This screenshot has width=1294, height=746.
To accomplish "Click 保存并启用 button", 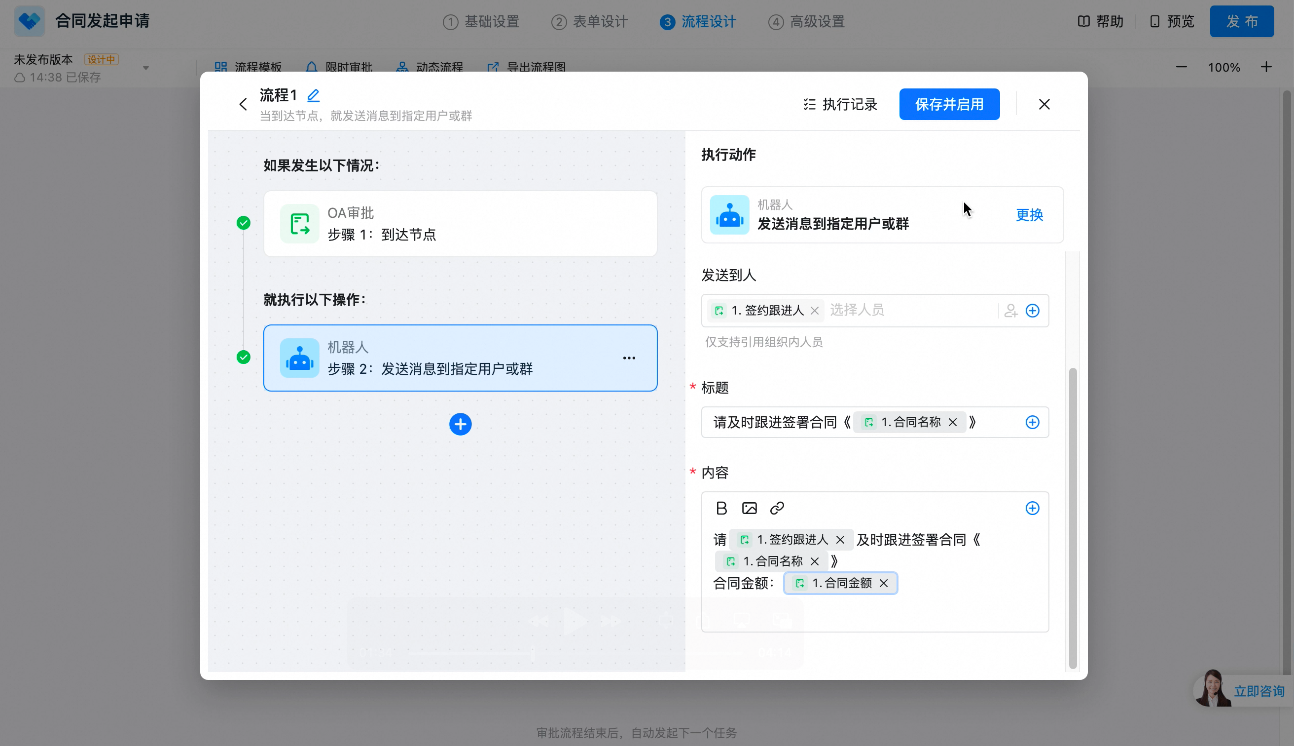I will coord(949,104).
